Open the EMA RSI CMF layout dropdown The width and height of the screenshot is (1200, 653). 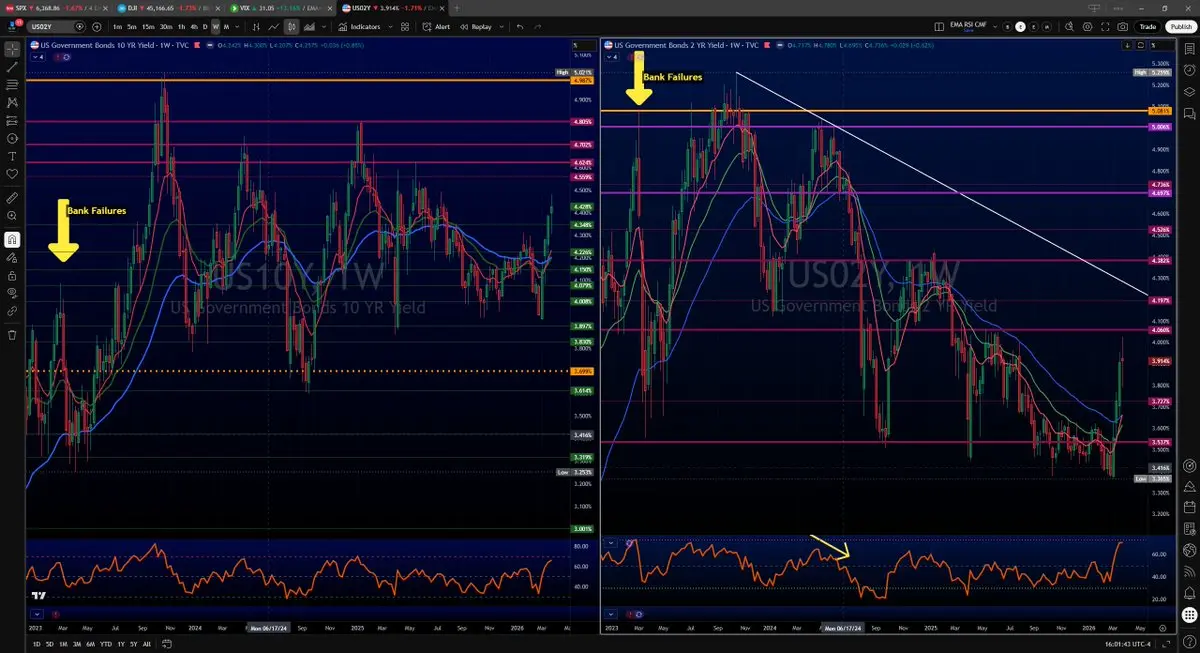(995, 25)
